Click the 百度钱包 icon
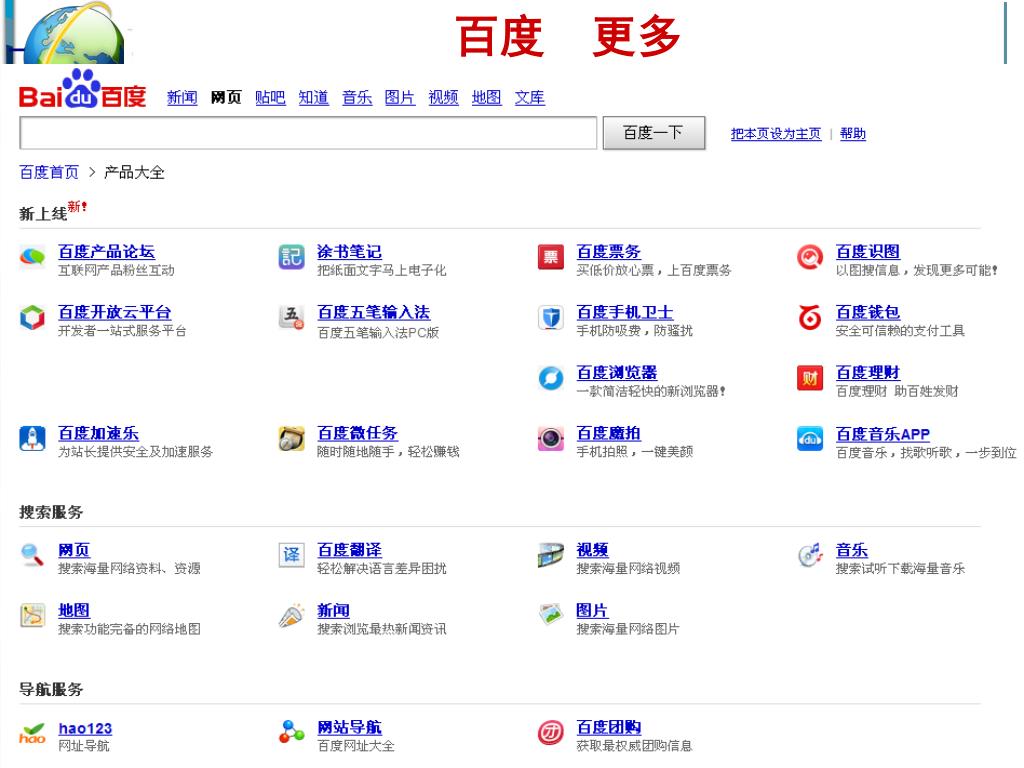 click(x=810, y=317)
